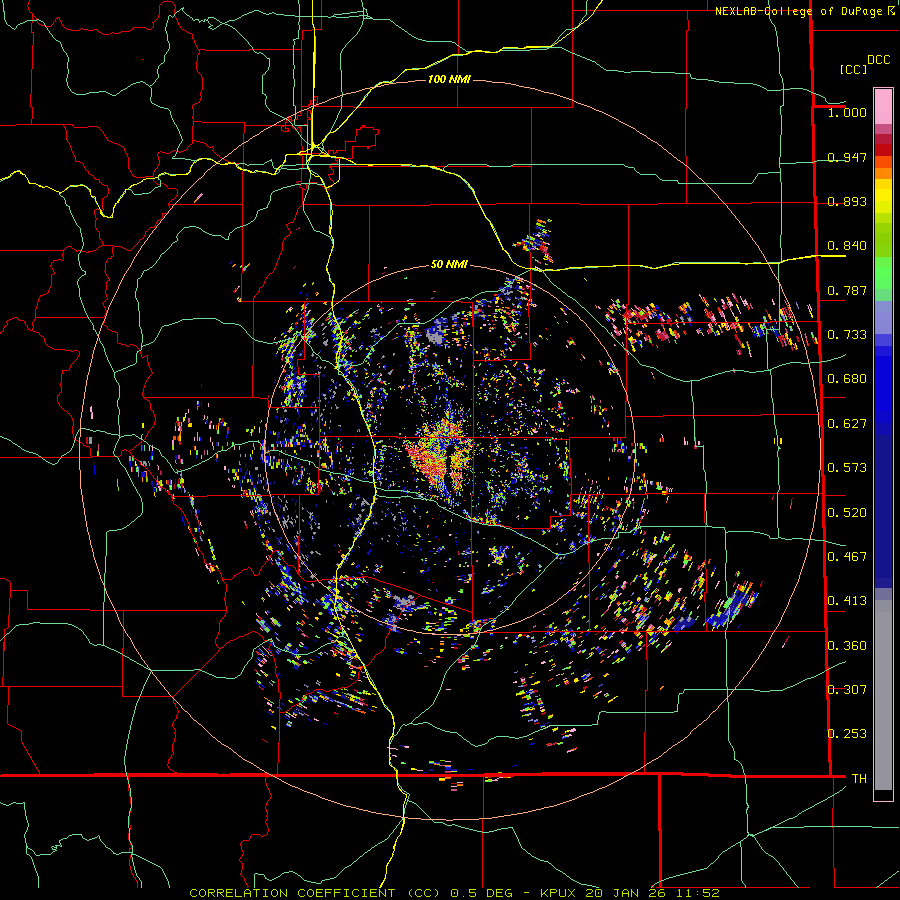Click the CORRELATION COEFFICIENT caption at bottom
900x900 pixels.
tap(454, 893)
